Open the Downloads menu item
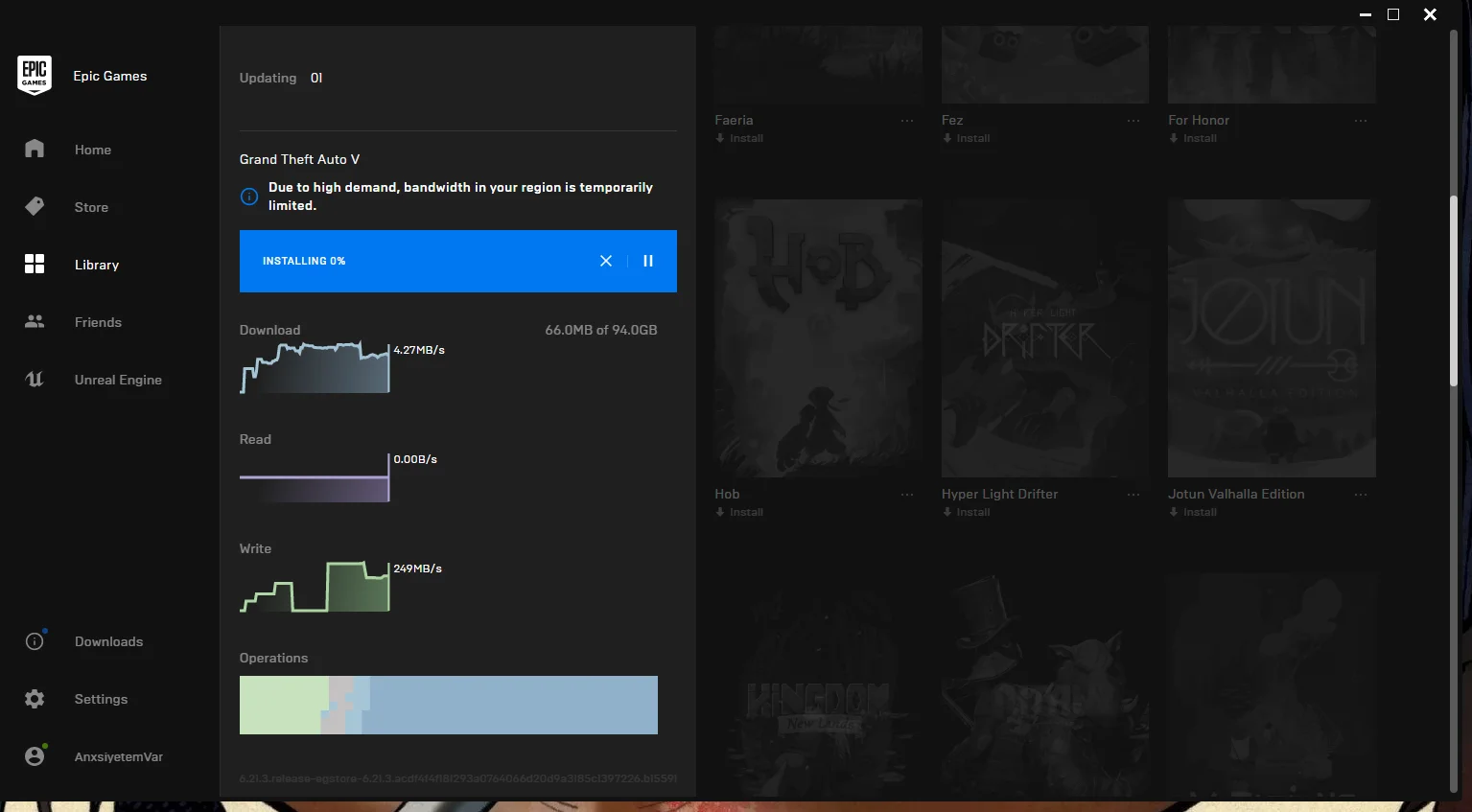The width and height of the screenshot is (1472, 812). pyautogui.click(x=108, y=641)
